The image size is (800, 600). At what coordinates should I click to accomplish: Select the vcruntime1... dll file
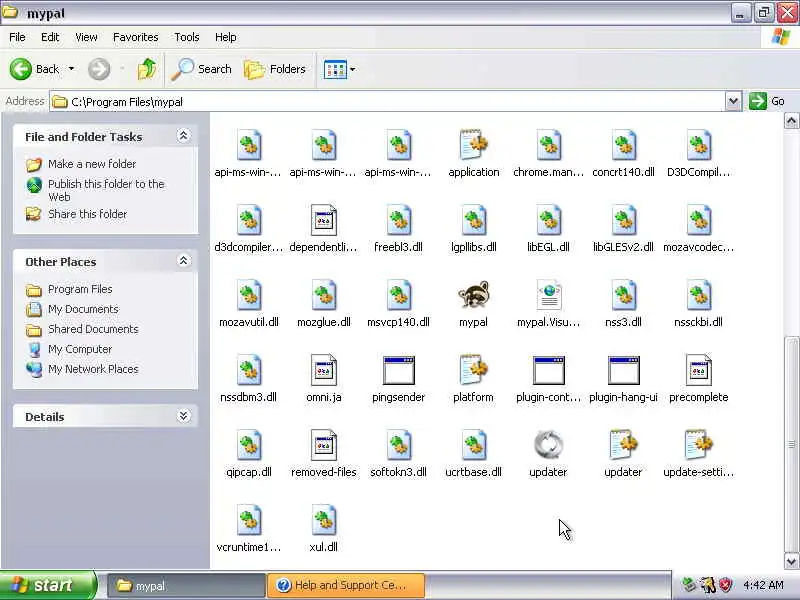(248, 519)
